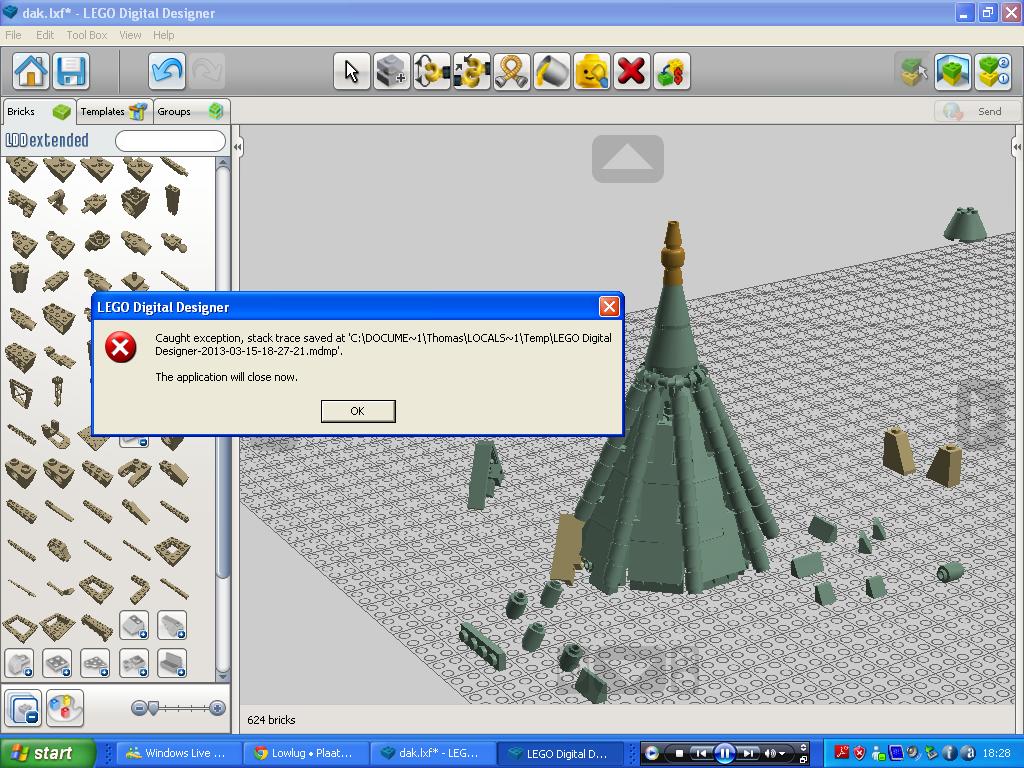Image resolution: width=1024 pixels, height=768 pixels.
Task: Click the collapse brick groups icon
Action: point(24,708)
